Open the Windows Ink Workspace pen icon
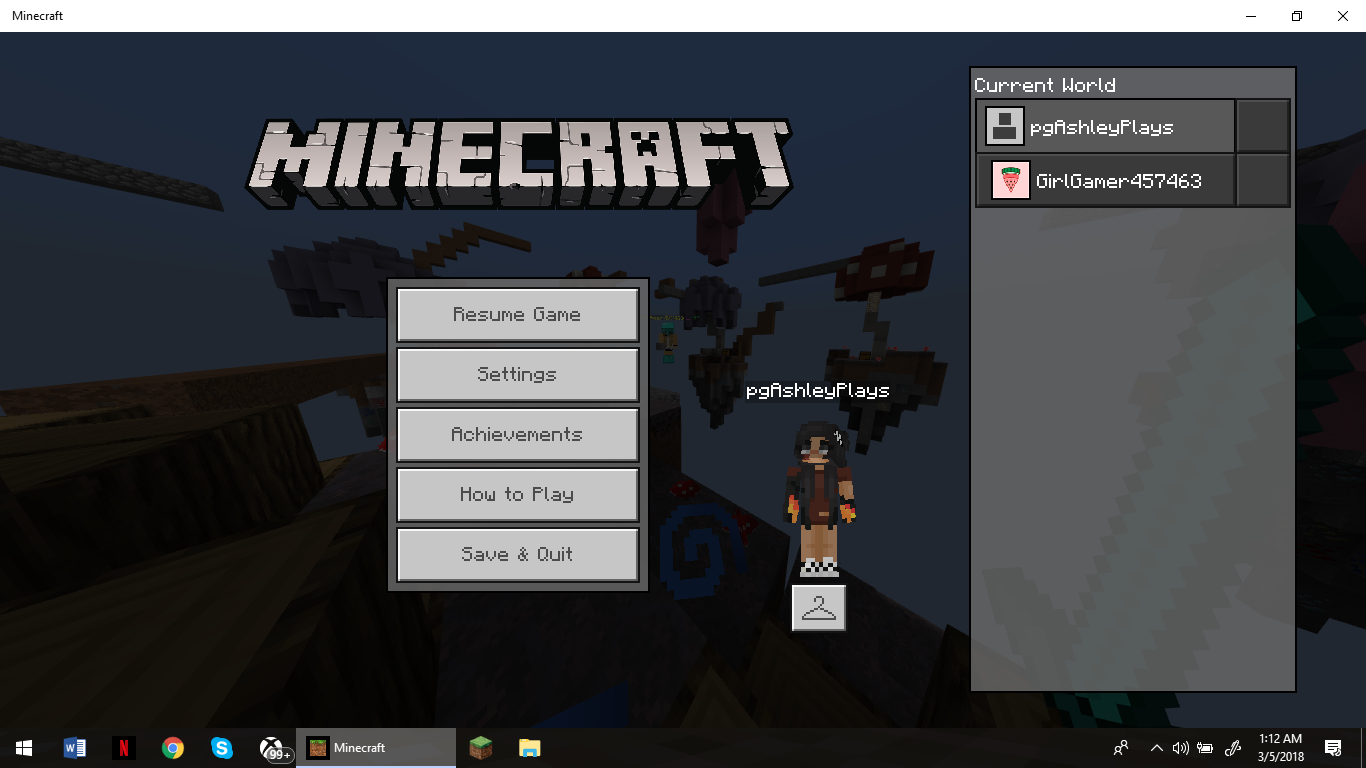Viewport: 1366px width, 768px height. click(1234, 748)
